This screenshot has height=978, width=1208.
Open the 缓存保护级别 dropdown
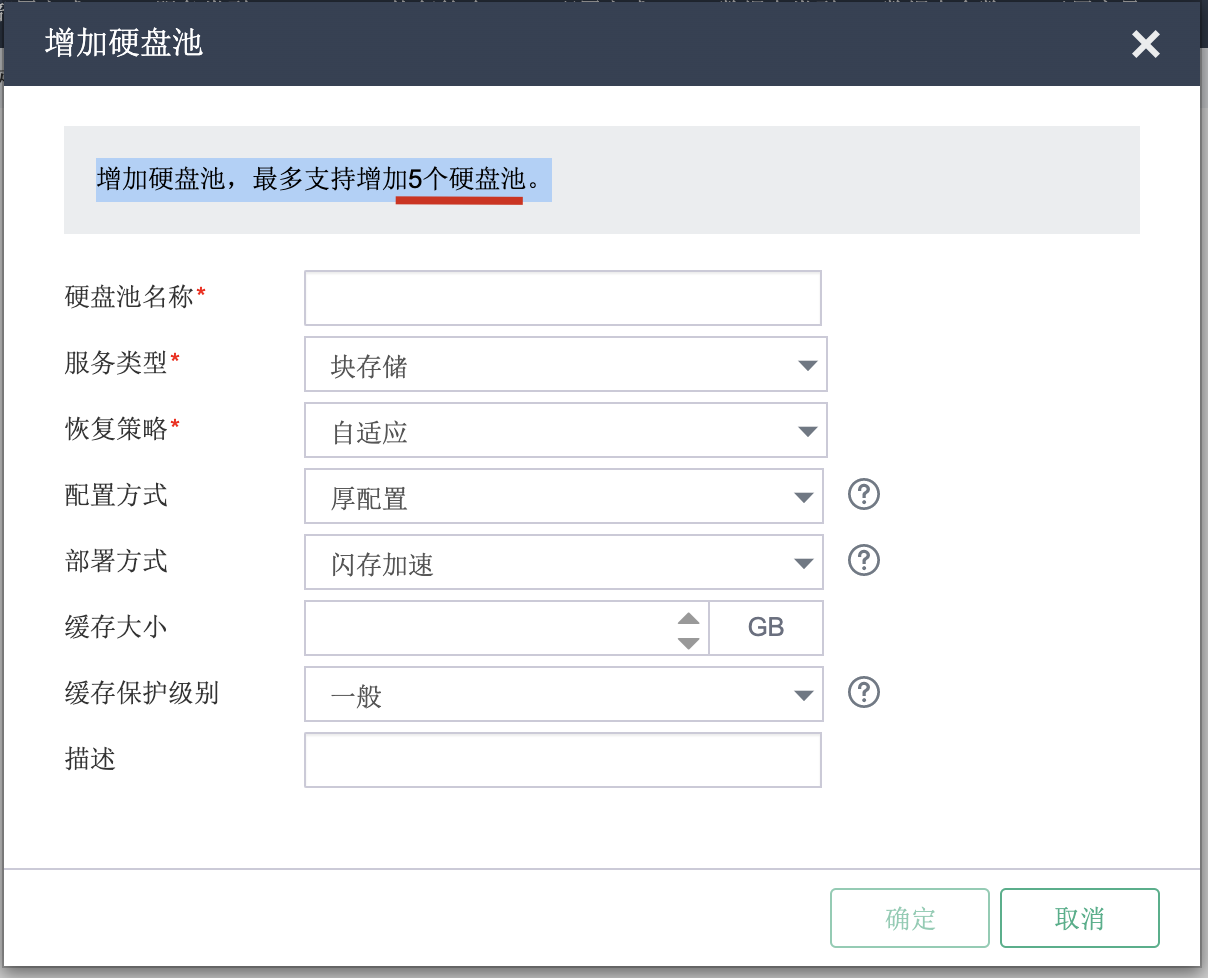click(x=563, y=694)
